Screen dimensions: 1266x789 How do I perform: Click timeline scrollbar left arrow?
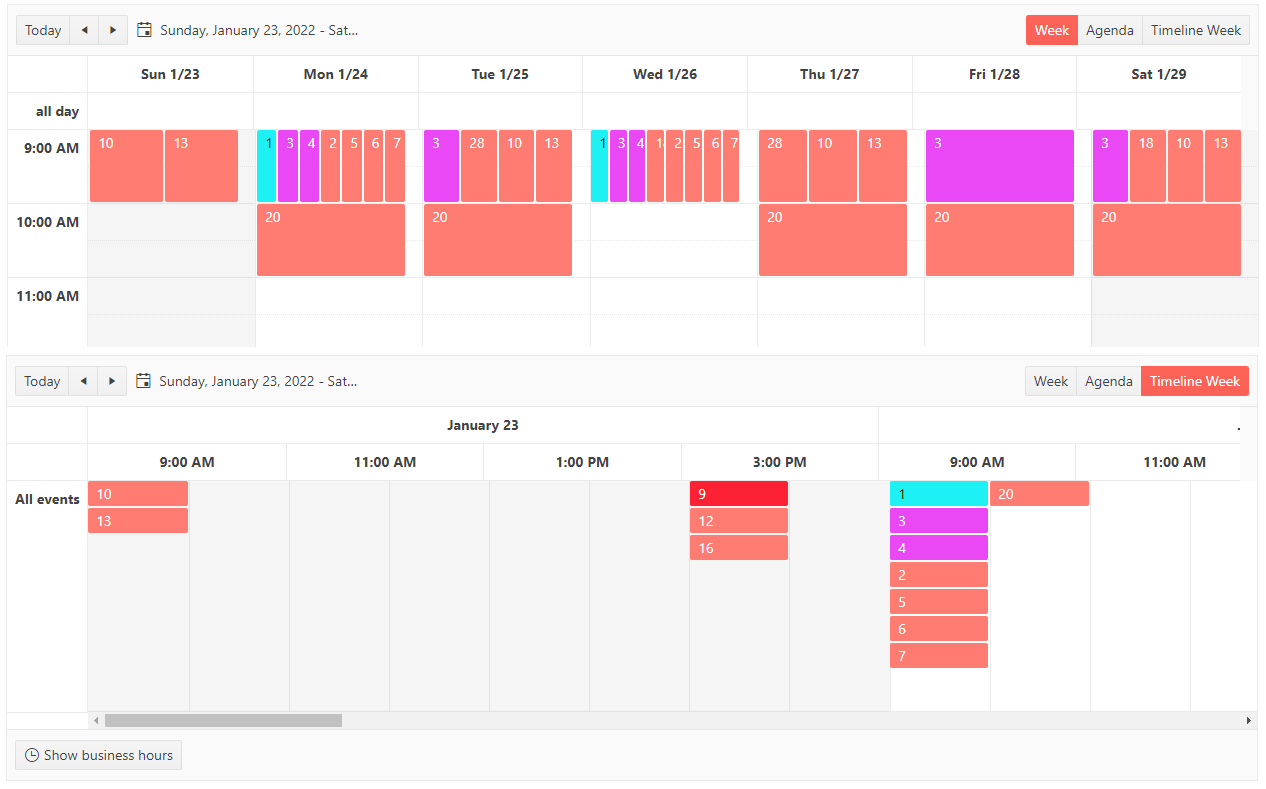96,720
